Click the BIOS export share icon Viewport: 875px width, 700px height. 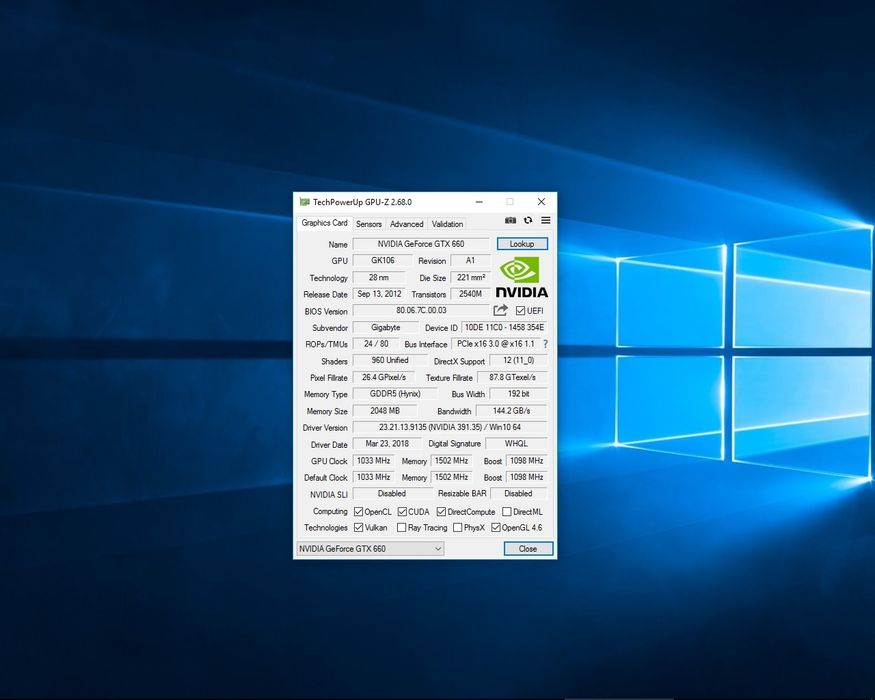click(501, 311)
